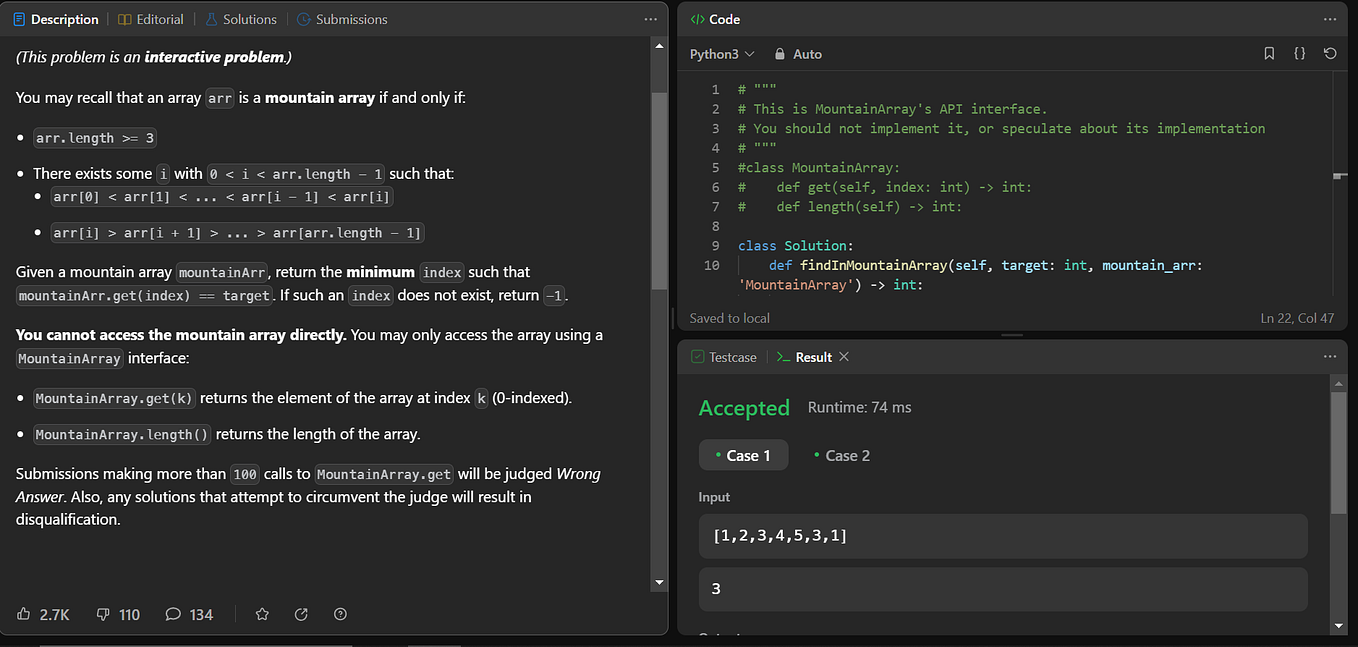
Task: Click the share icon in bottom bar
Action: pos(301,614)
